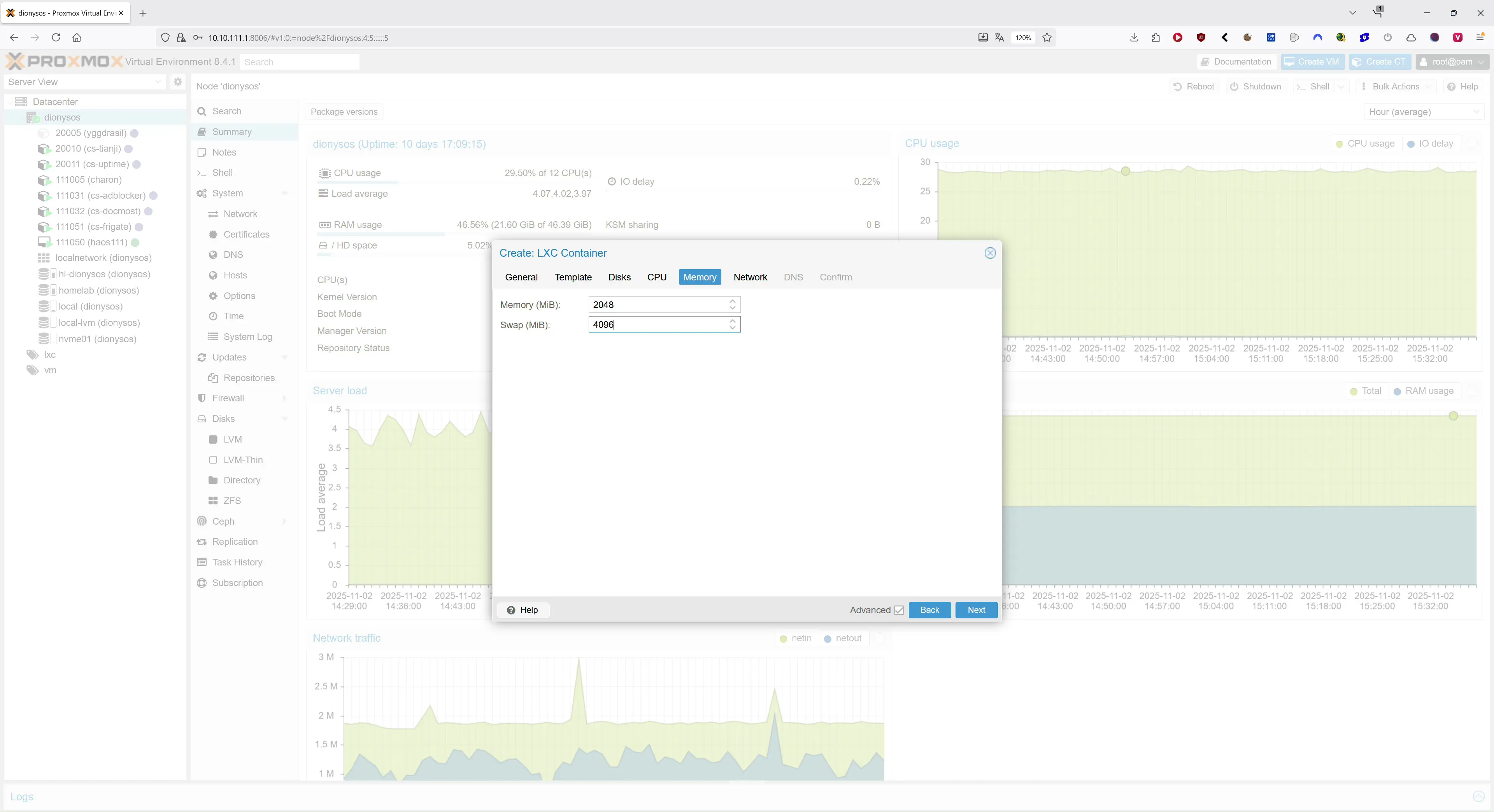Open the Server View settings gear
The width and height of the screenshot is (1494, 812).
(177, 82)
